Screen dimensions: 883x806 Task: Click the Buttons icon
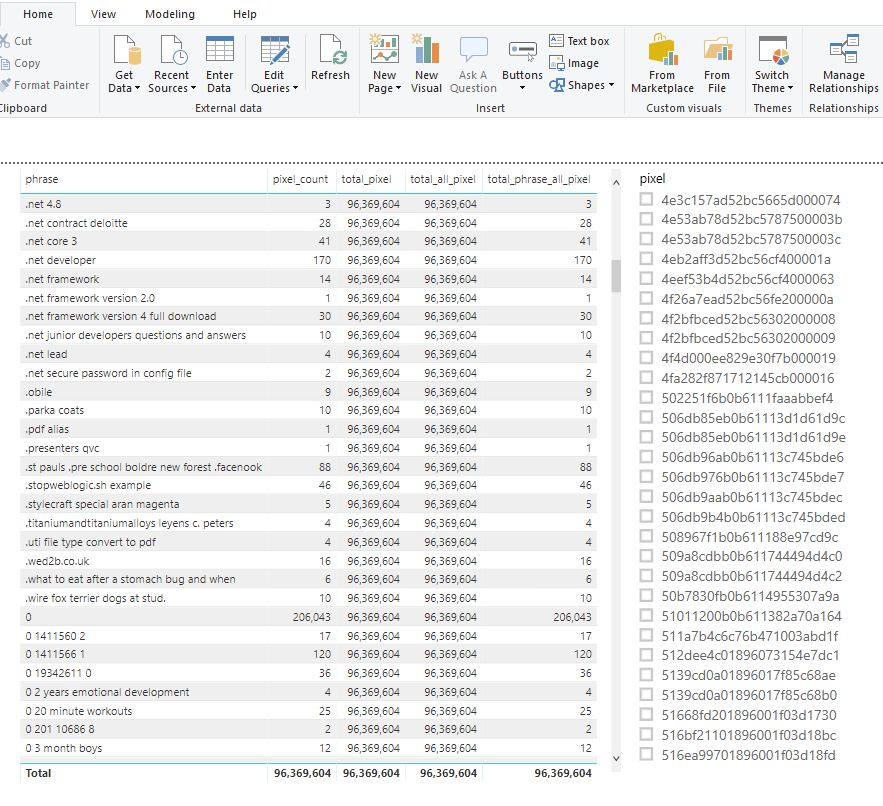tap(523, 51)
